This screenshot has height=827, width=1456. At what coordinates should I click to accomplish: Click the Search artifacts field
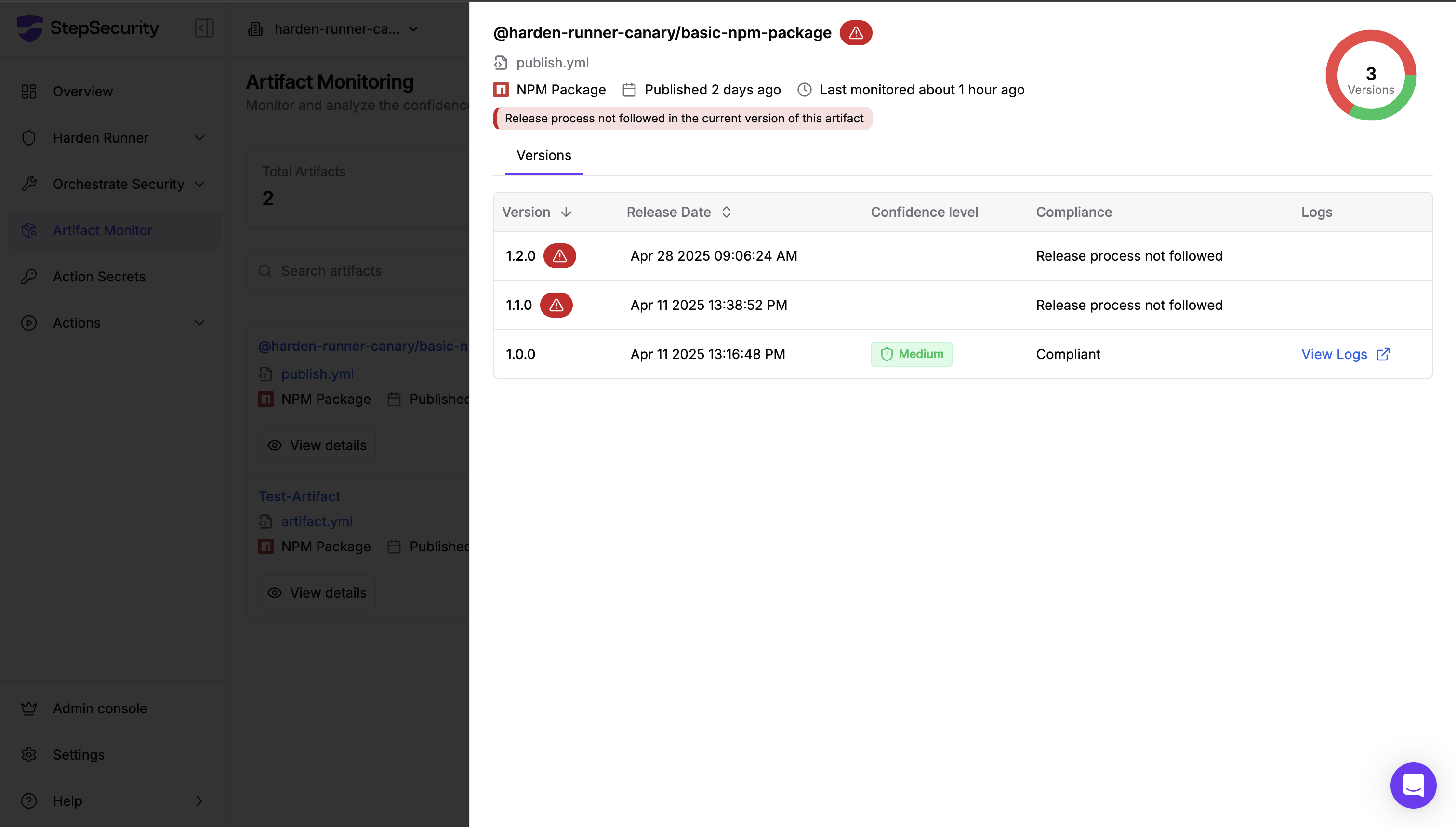363,271
